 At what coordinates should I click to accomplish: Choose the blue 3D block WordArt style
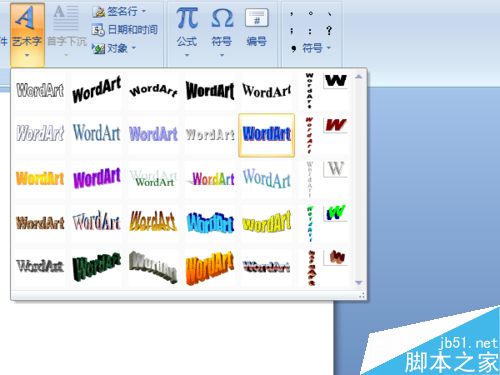[x=210, y=223]
